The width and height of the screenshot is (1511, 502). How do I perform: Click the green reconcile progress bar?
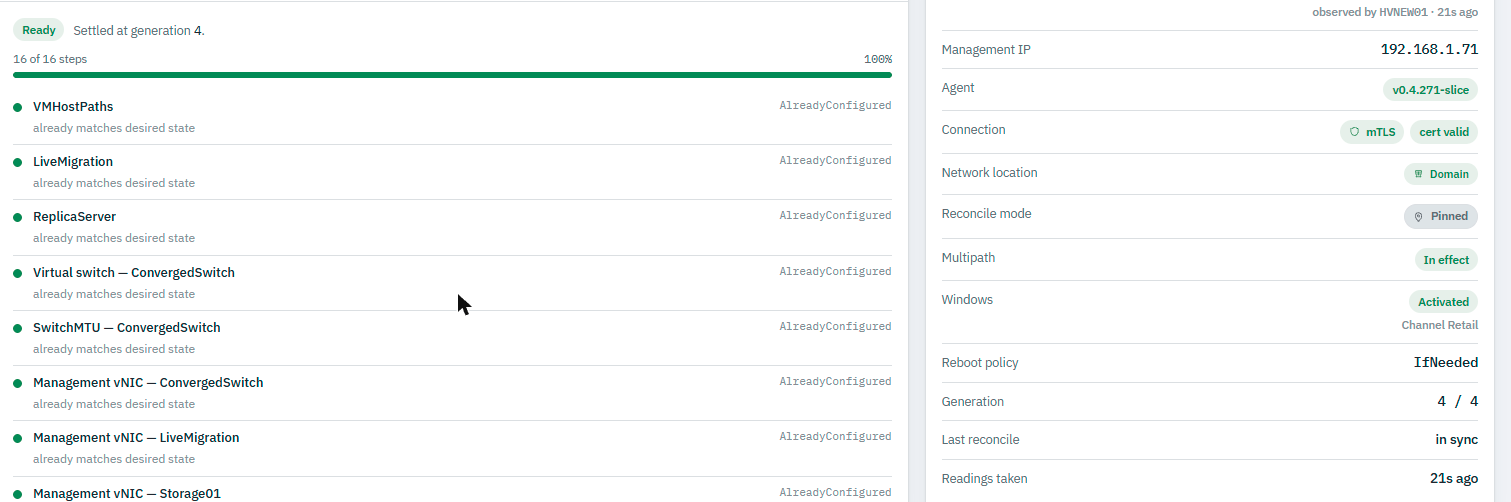452,74
